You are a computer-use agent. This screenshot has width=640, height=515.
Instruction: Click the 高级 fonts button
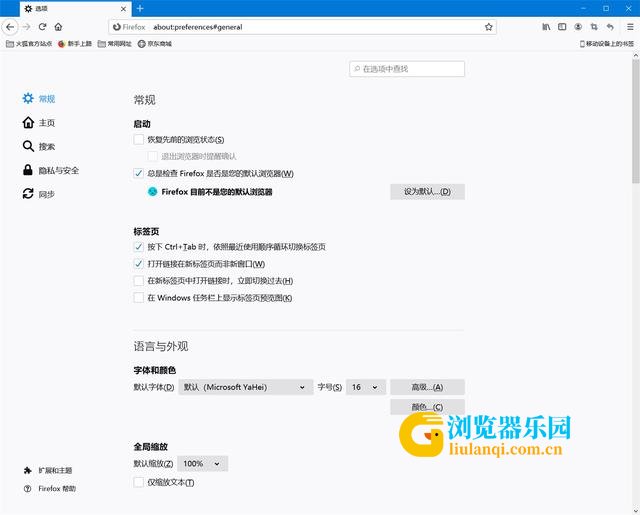pos(427,387)
